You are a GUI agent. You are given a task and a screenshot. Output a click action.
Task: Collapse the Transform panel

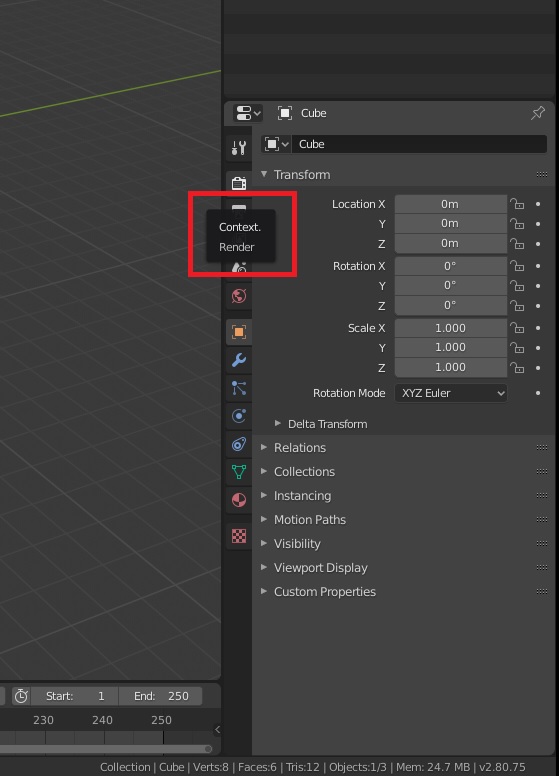264,174
